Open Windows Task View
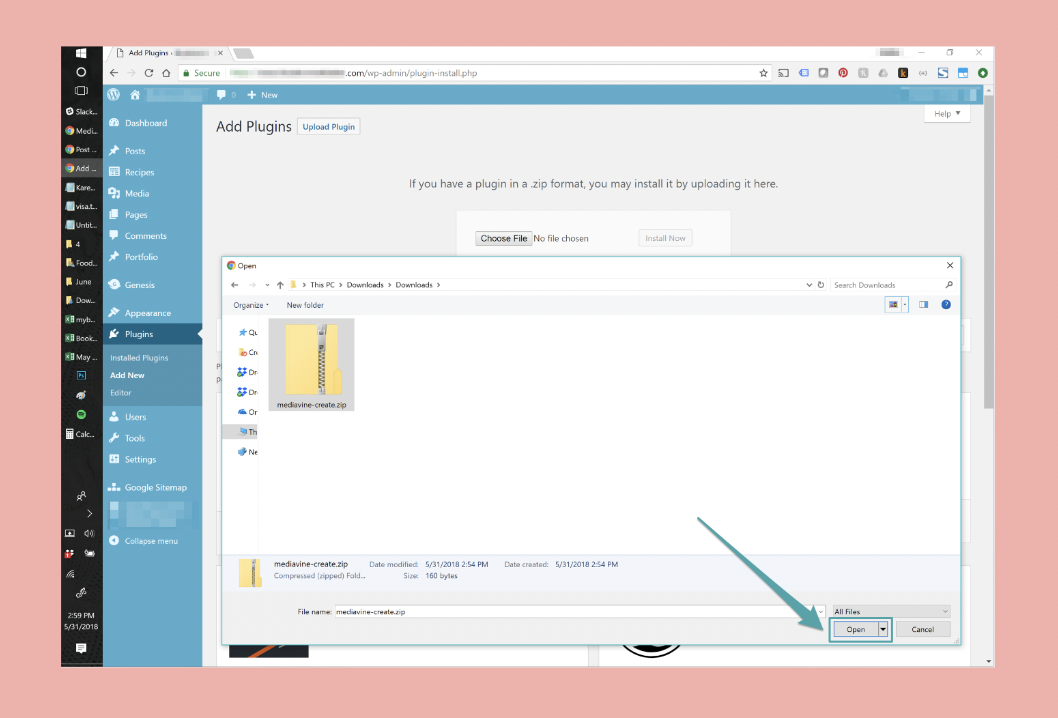 [x=81, y=90]
